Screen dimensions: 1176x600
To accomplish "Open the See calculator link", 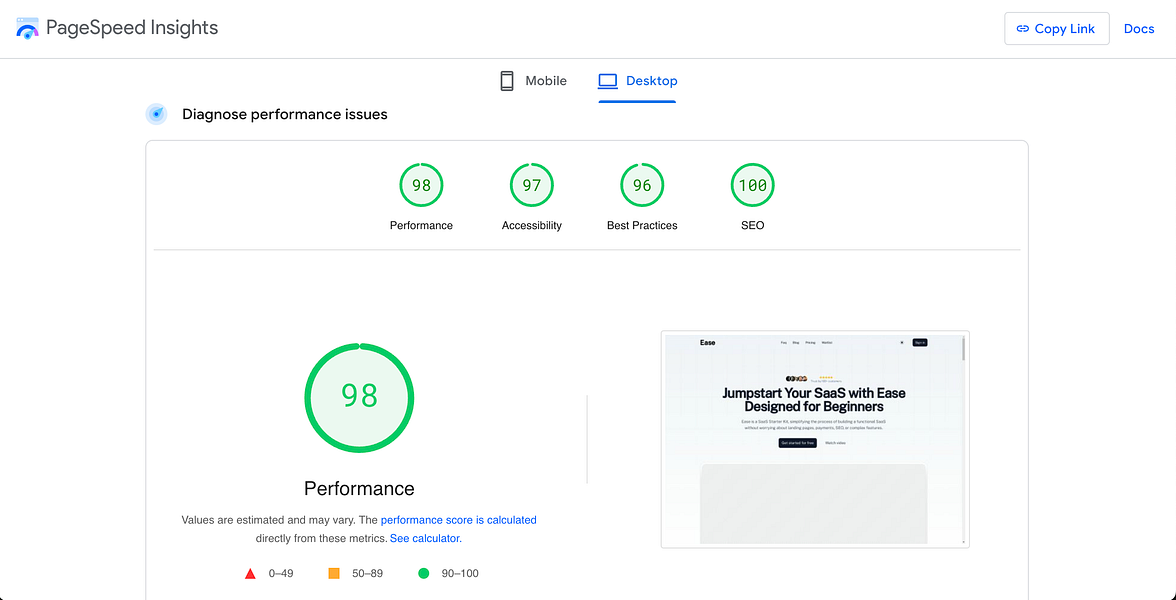I will pos(424,538).
